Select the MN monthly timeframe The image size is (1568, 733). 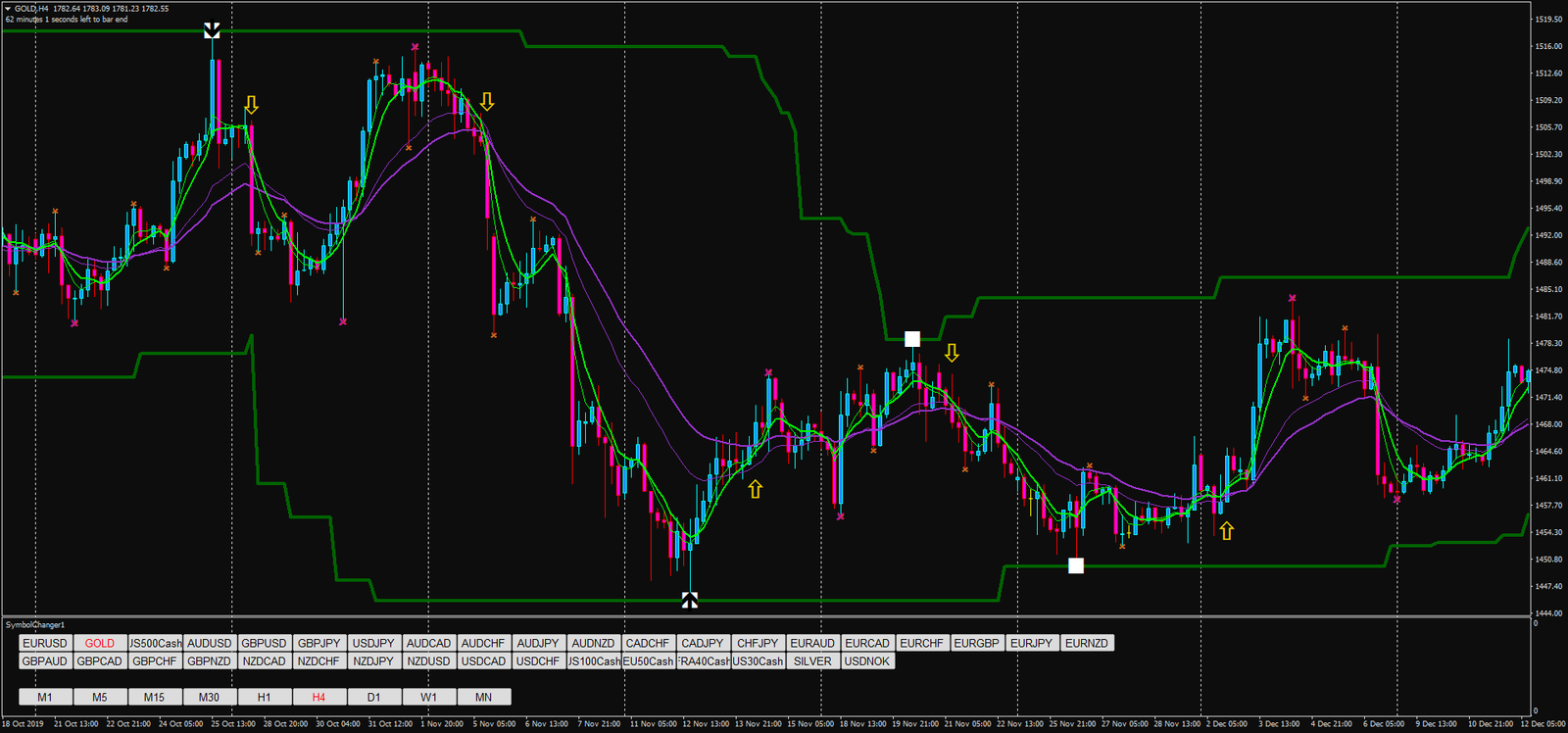tap(483, 697)
